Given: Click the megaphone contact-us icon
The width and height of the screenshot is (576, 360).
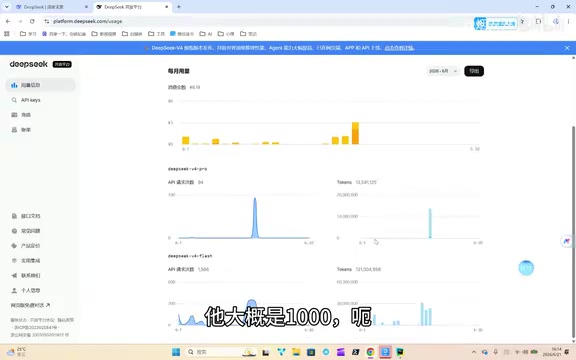Looking at the screenshot, I should coord(14,276).
